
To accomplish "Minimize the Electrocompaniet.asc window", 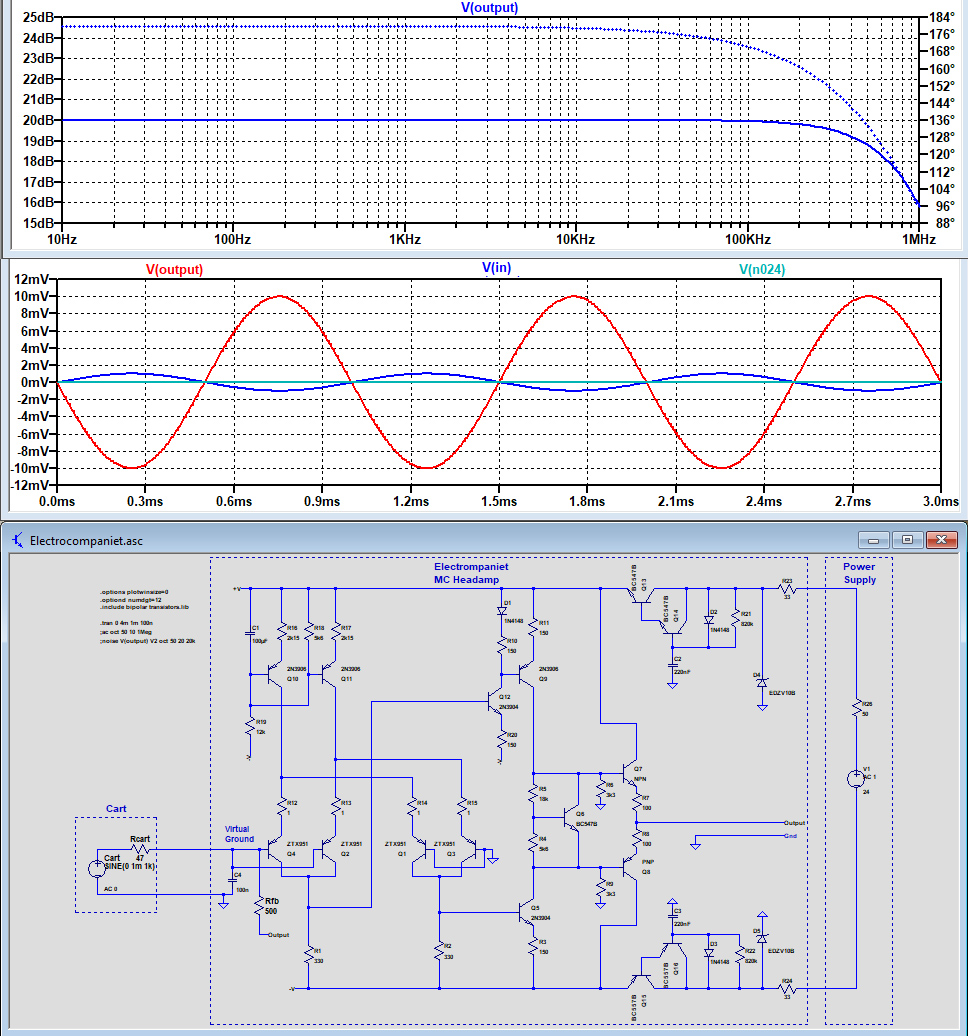I will 874,540.
